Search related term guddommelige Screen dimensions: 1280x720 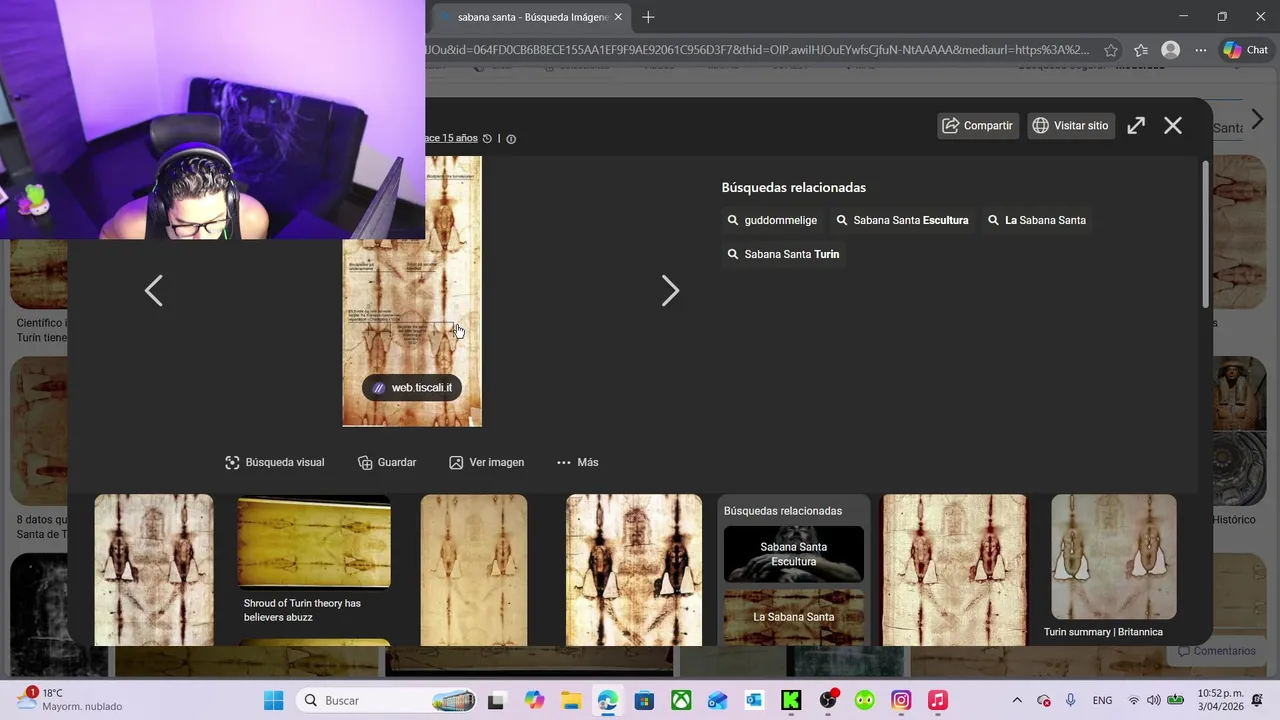pyautogui.click(x=772, y=220)
